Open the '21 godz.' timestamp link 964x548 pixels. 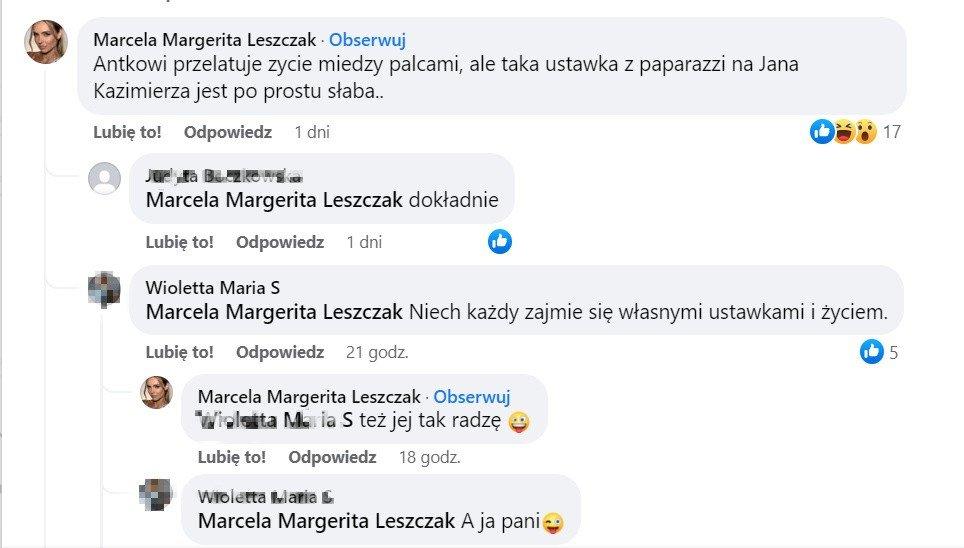coord(377,352)
